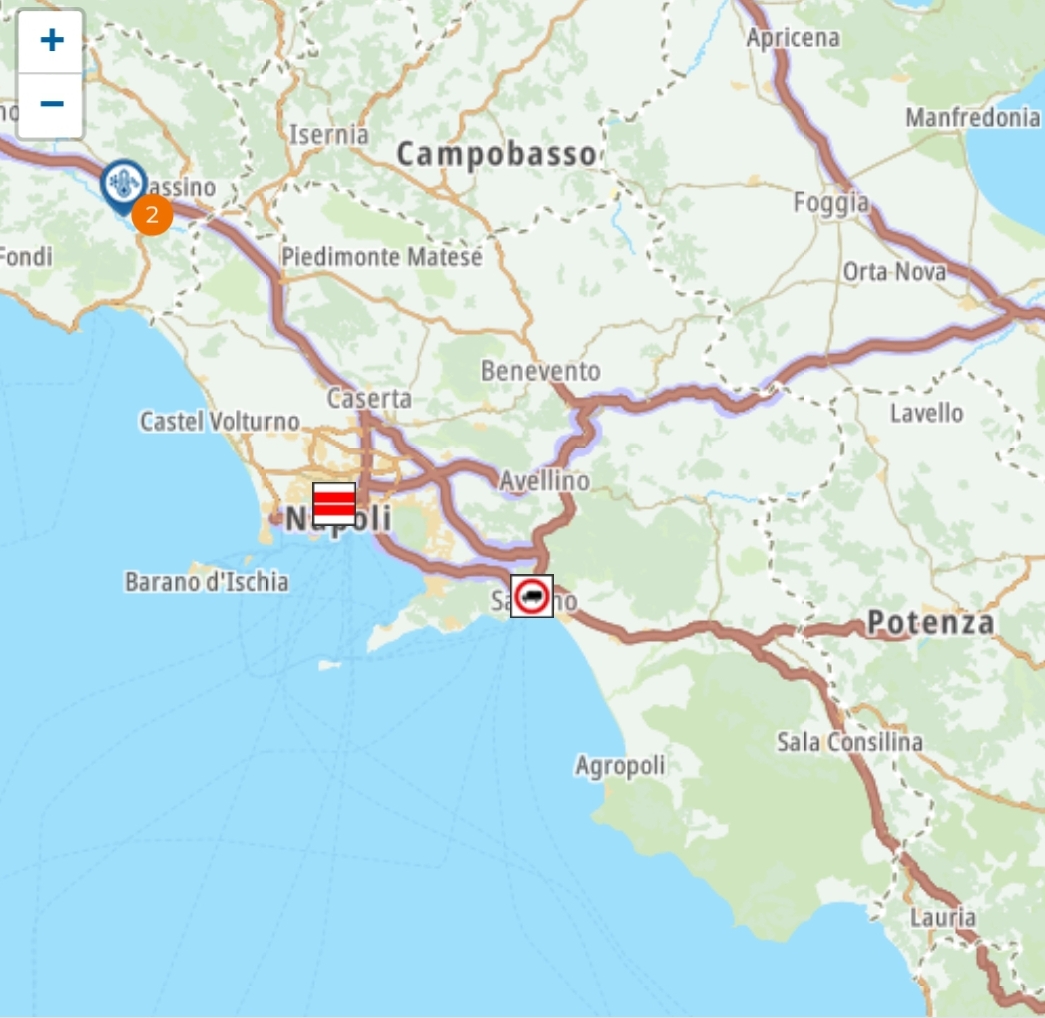Select the Caserta label
The width and height of the screenshot is (1045, 1018).
pyautogui.click(x=369, y=399)
